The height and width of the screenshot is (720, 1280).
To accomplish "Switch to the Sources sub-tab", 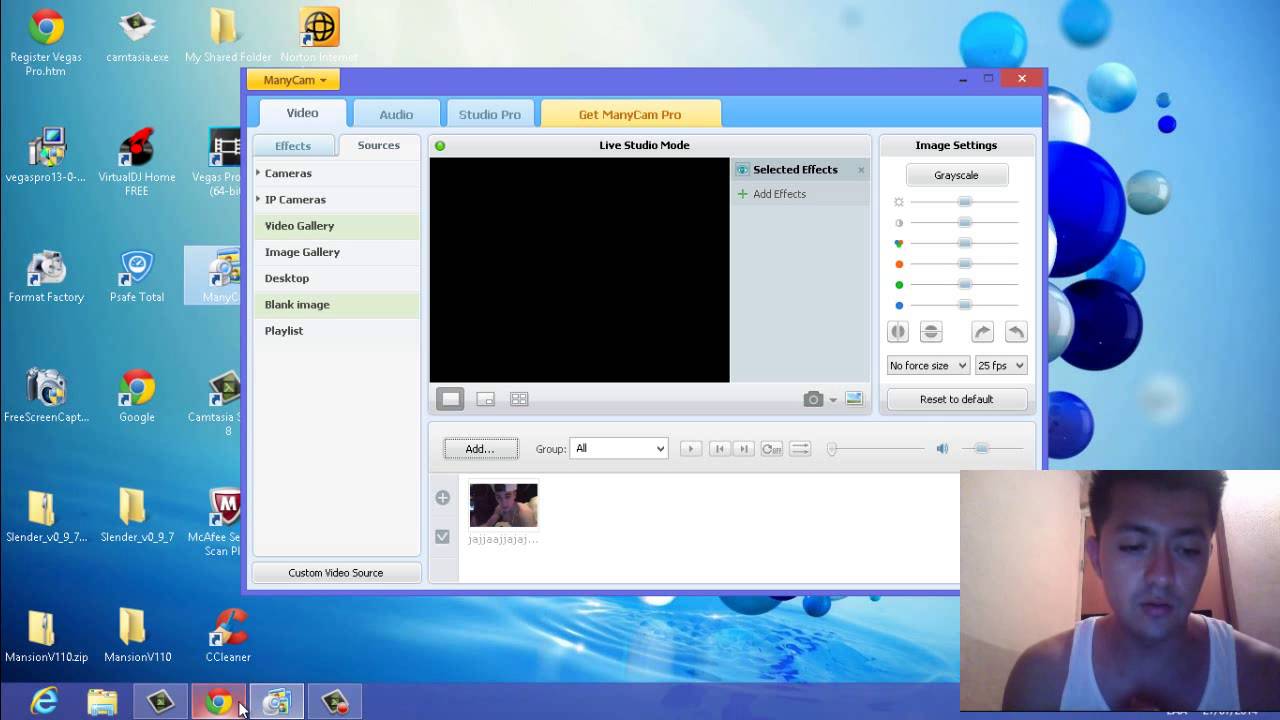I will 379,146.
